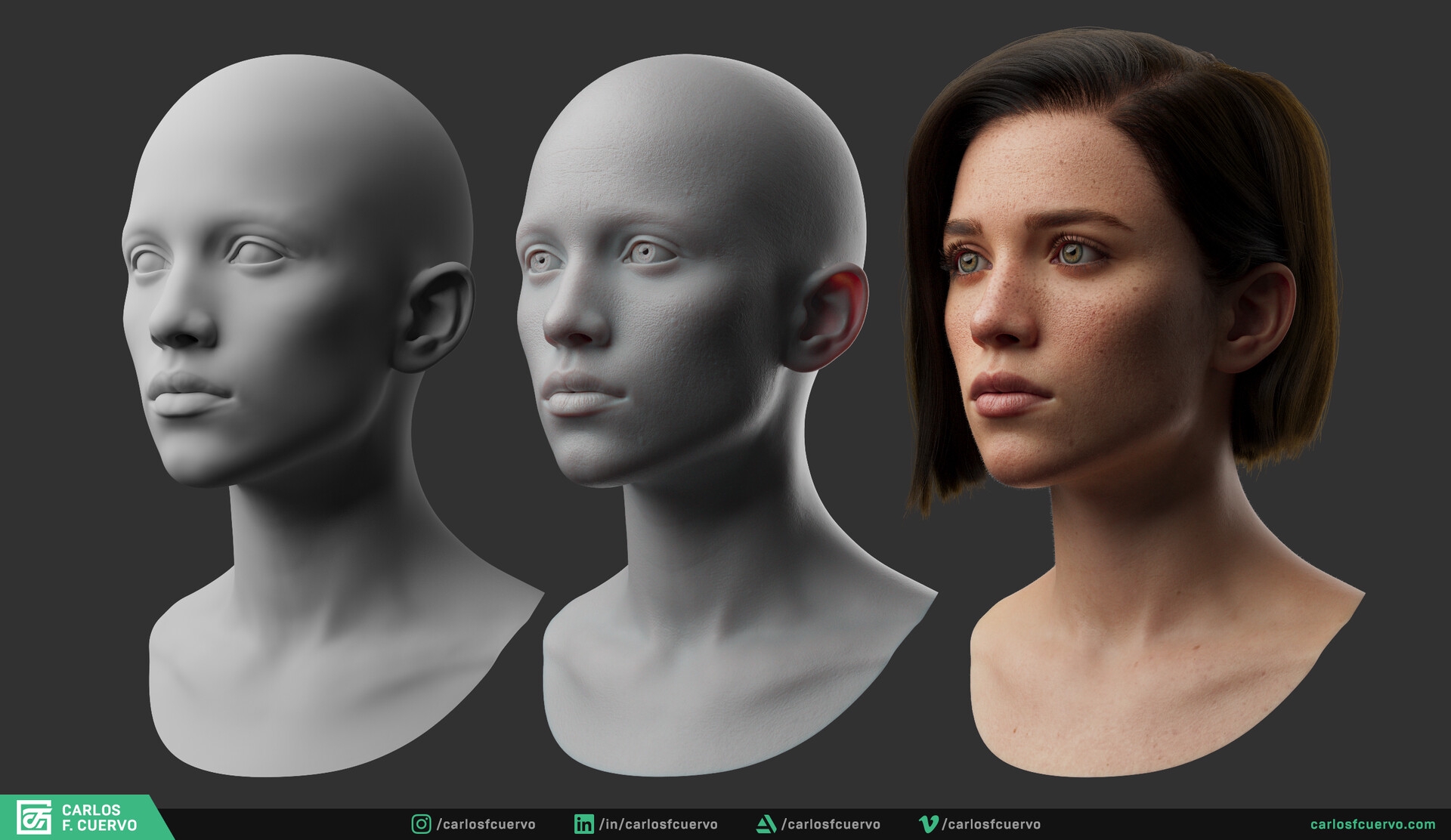Click the Carlos F. Cuervo name label
Screen dimensions: 1451x840
pos(99,817)
